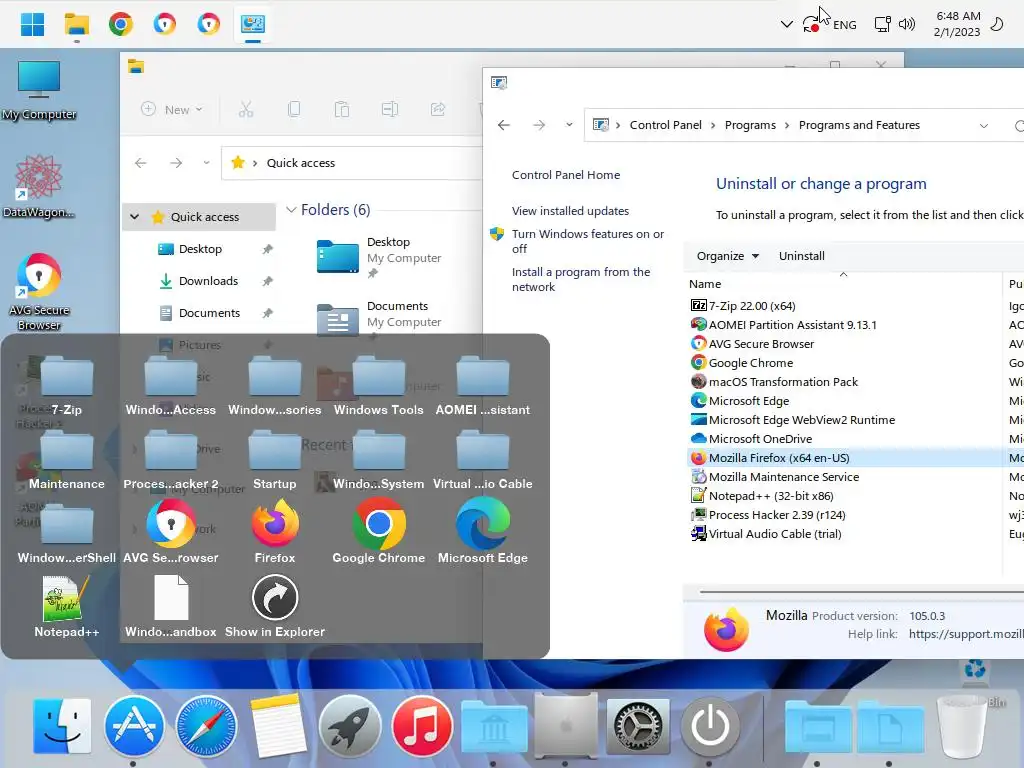Collapse the Quick access tree node

coord(135,217)
